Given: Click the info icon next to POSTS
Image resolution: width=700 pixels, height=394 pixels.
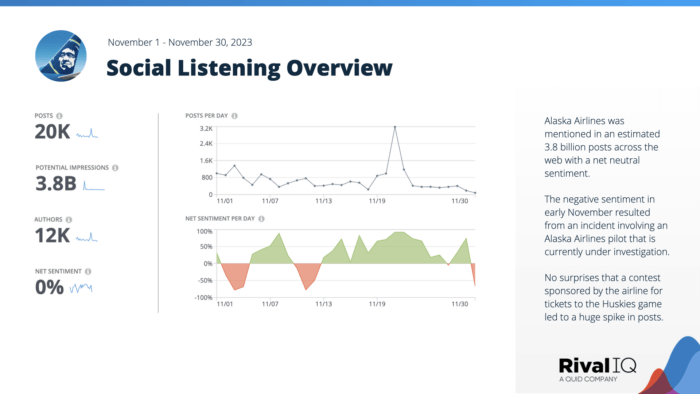Looking at the screenshot, I should pos(59,116).
